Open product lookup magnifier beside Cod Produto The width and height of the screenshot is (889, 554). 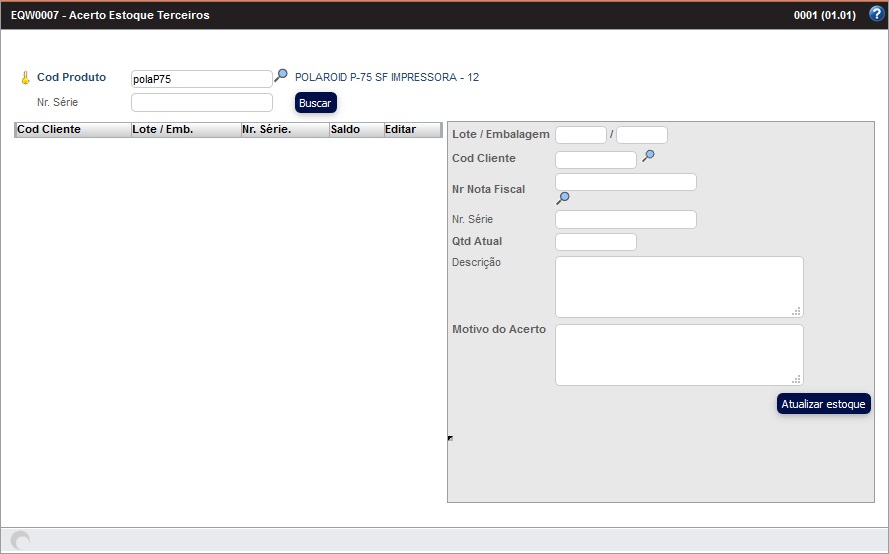tap(281, 75)
